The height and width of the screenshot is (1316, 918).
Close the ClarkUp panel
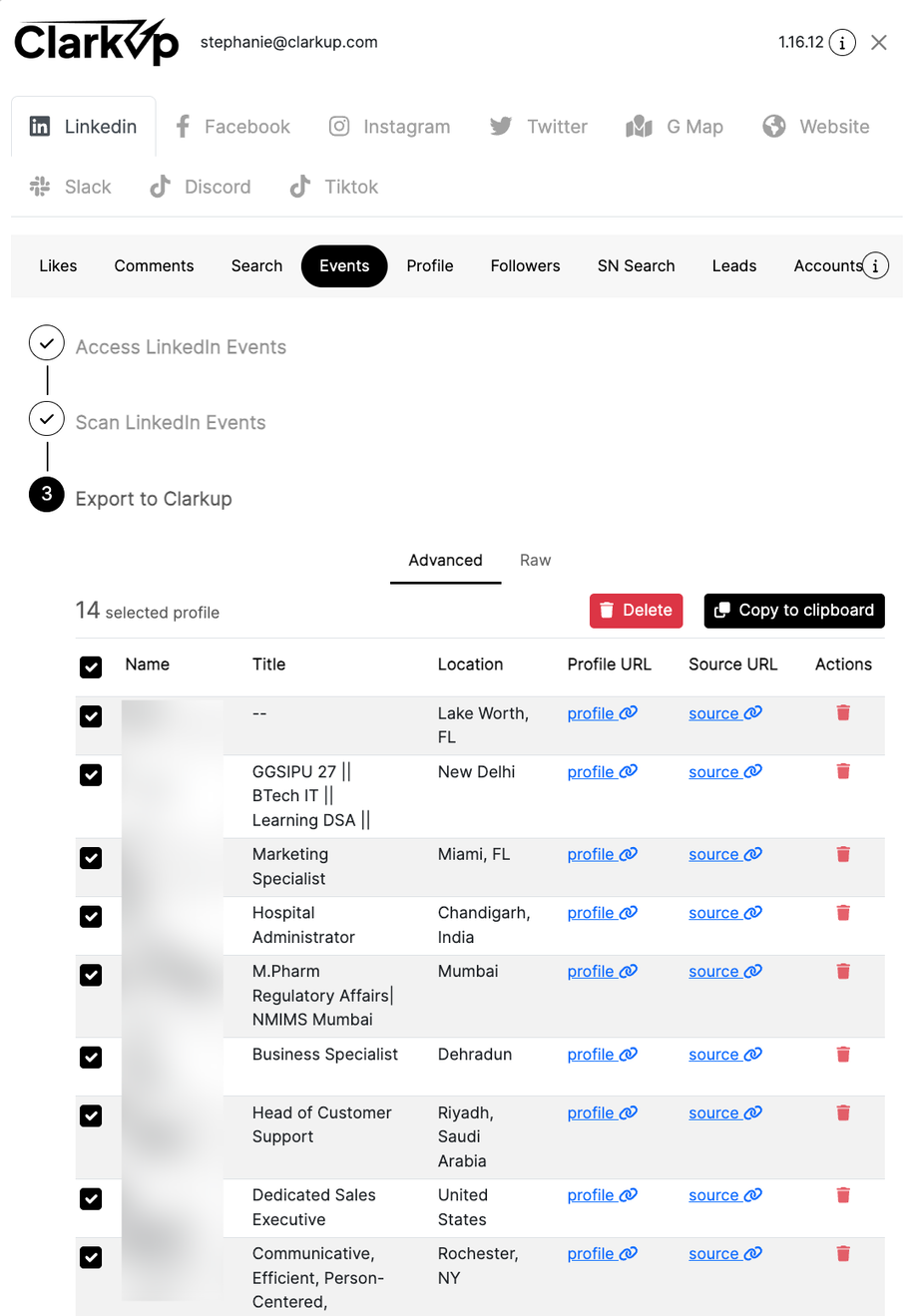click(879, 42)
